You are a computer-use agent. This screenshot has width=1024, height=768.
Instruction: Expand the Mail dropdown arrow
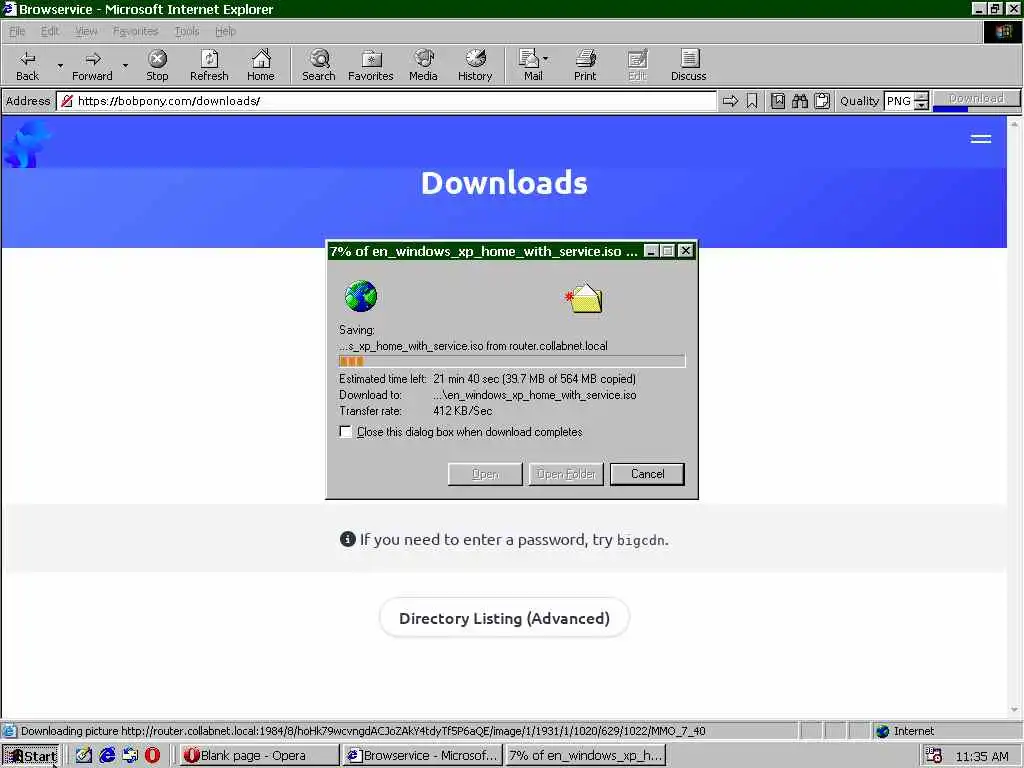[x=546, y=59]
